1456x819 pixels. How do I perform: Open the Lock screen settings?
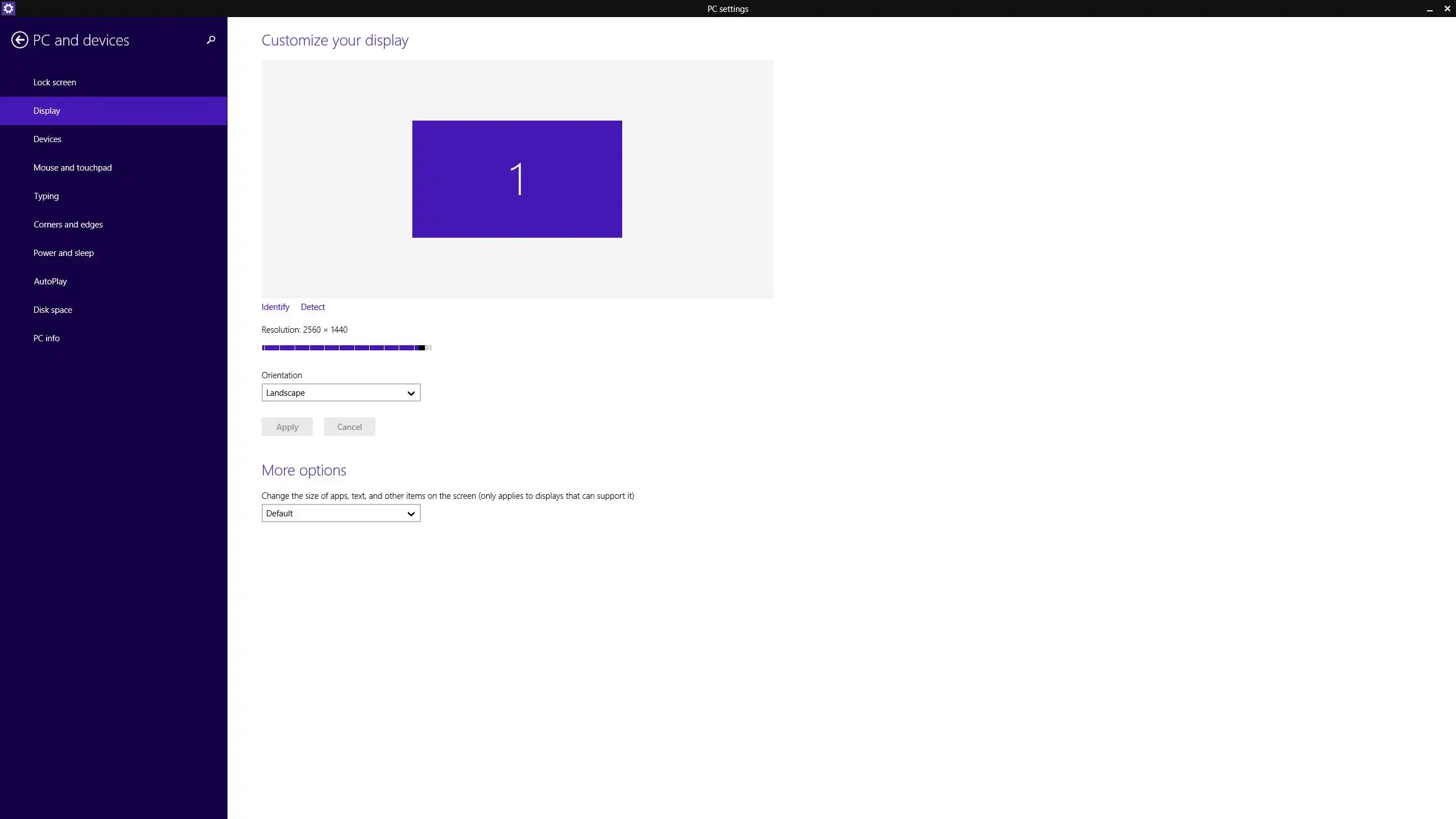coord(55,82)
